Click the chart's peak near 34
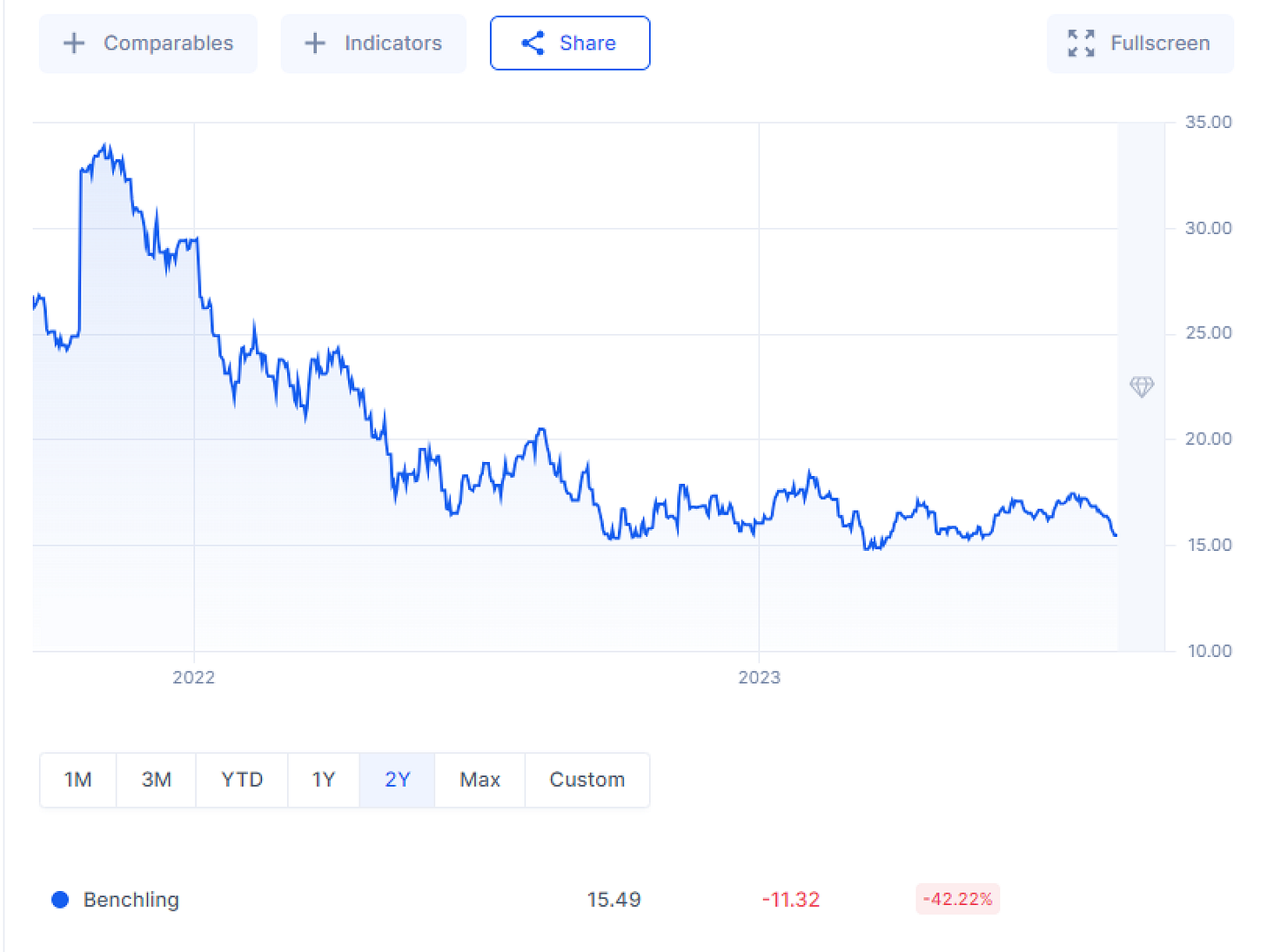This screenshot has width=1267, height=952. [x=106, y=145]
